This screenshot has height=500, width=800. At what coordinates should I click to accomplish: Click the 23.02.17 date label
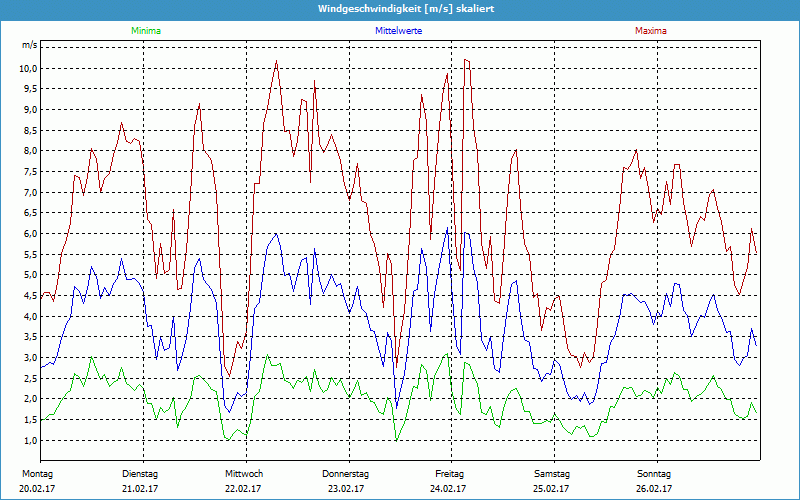click(x=346, y=489)
